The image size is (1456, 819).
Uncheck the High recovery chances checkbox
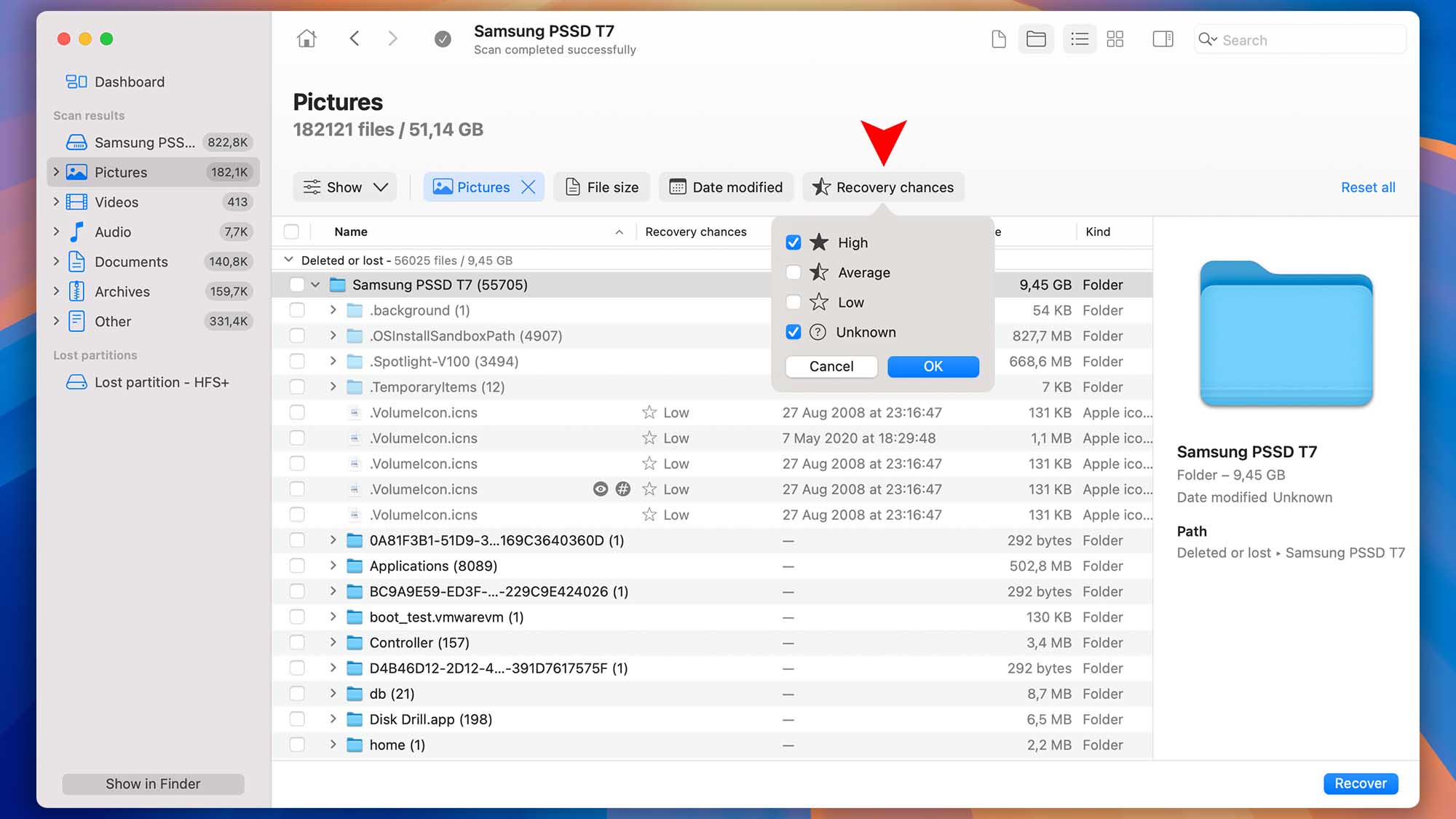click(x=794, y=242)
